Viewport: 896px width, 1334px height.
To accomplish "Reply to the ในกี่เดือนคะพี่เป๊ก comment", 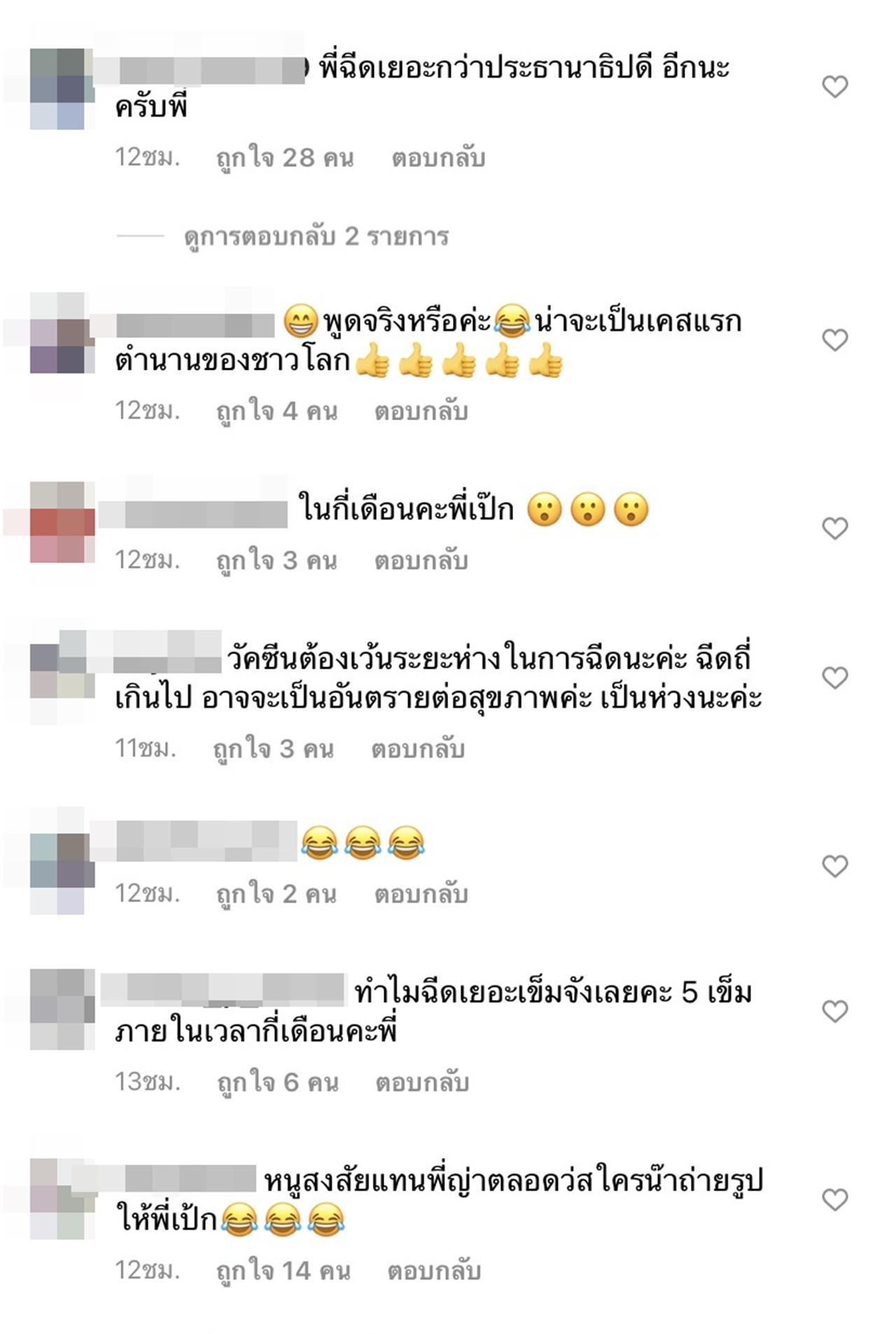I will click(x=421, y=562).
